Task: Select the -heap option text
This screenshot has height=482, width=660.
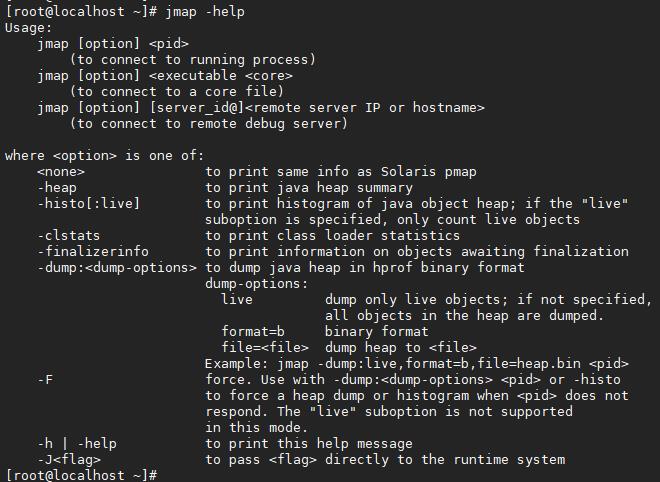Action: coord(57,188)
